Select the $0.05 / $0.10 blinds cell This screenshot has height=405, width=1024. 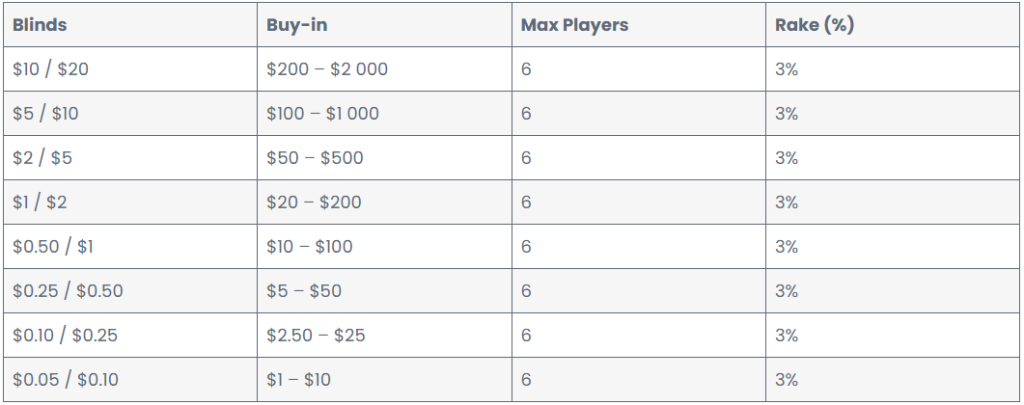[x=130, y=380]
